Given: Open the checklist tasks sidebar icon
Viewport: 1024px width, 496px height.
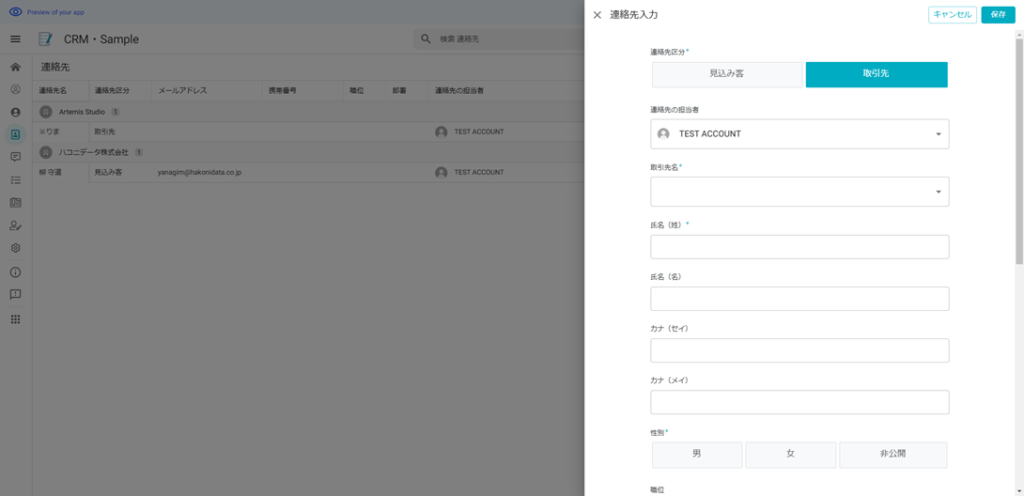Looking at the screenshot, I should click(16, 179).
